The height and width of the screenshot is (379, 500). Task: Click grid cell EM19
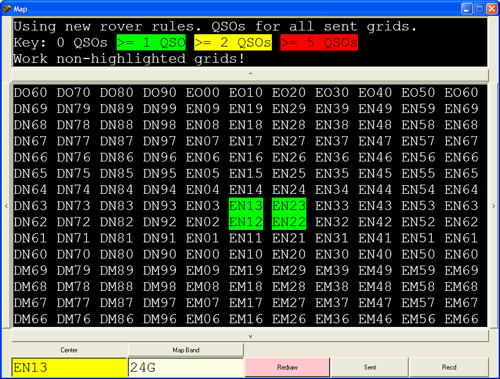(x=246, y=270)
